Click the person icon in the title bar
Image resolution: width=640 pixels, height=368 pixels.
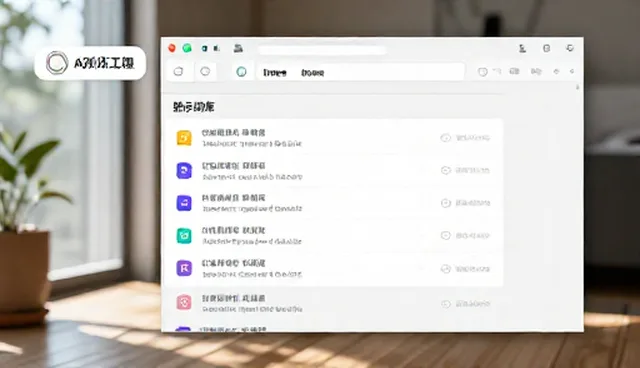pos(522,49)
